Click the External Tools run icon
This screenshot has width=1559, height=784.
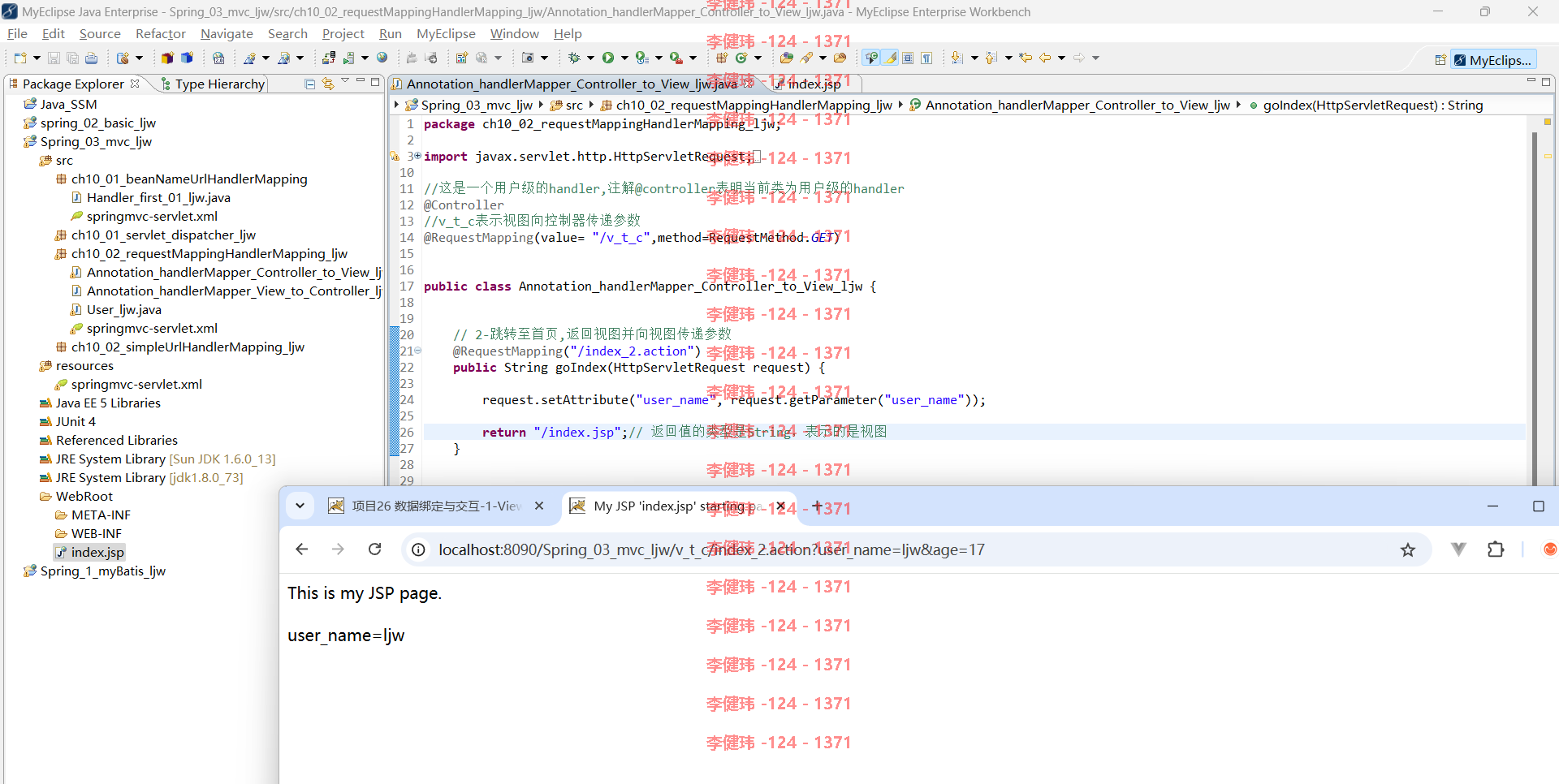tap(676, 58)
